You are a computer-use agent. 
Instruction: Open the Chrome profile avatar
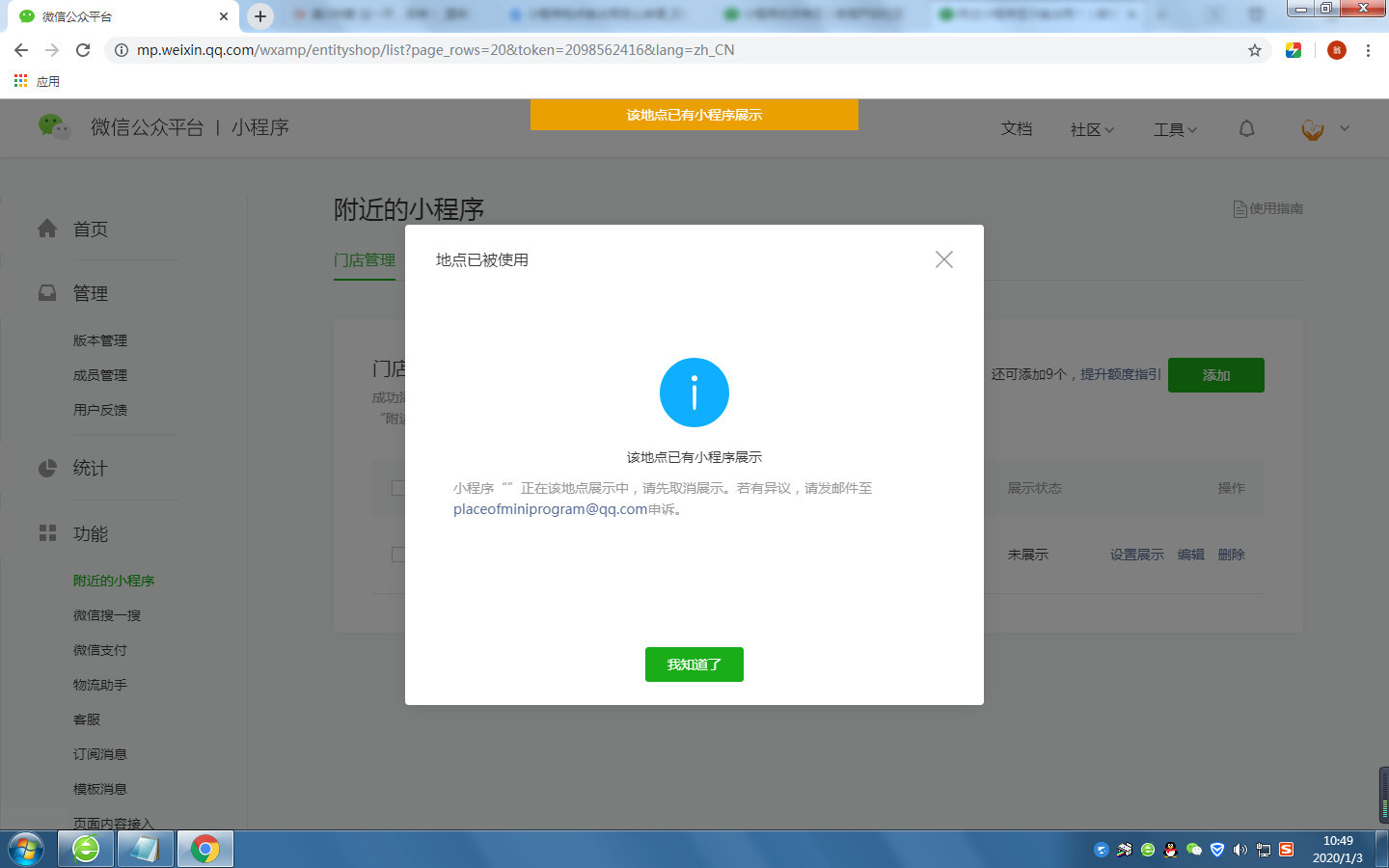1337,50
